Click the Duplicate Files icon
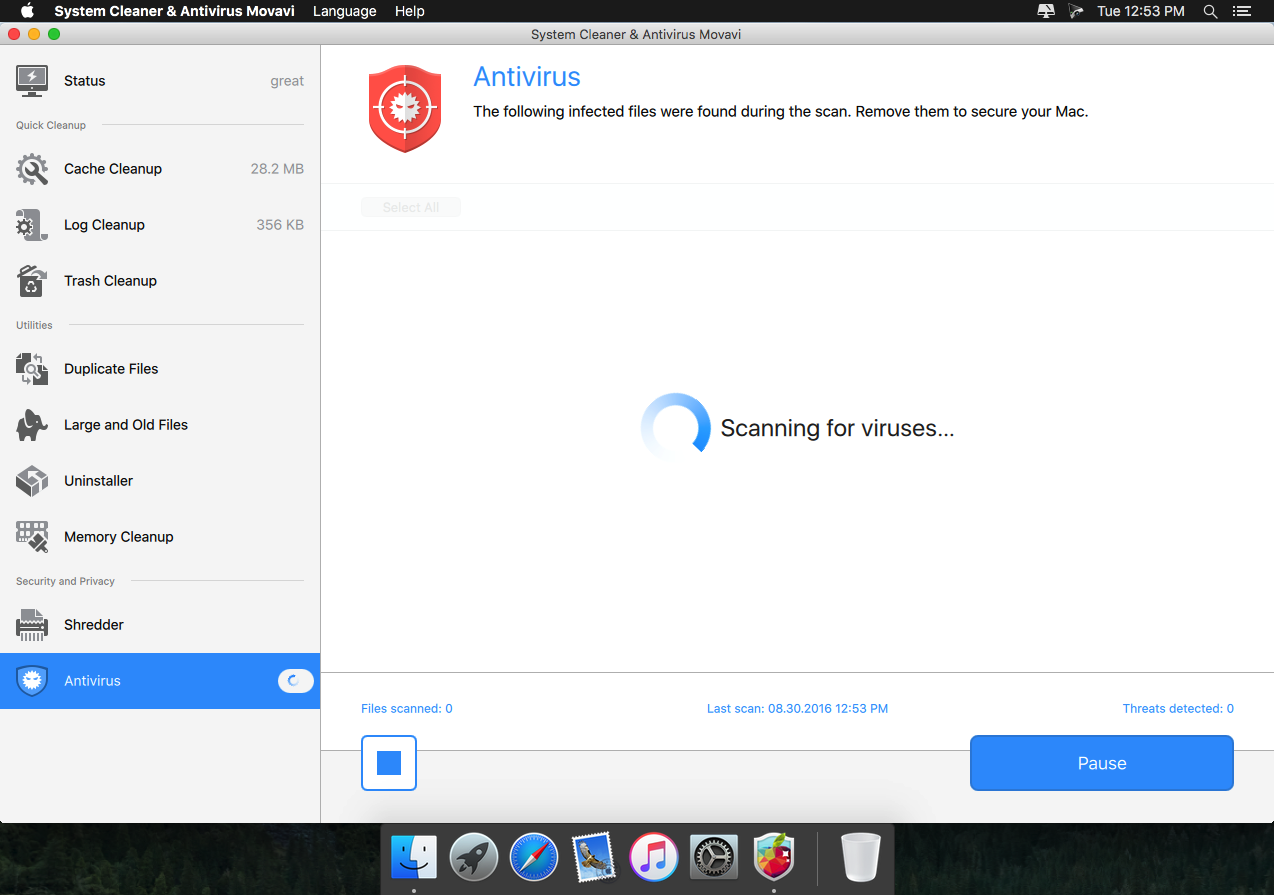This screenshot has width=1274, height=895. point(32,369)
